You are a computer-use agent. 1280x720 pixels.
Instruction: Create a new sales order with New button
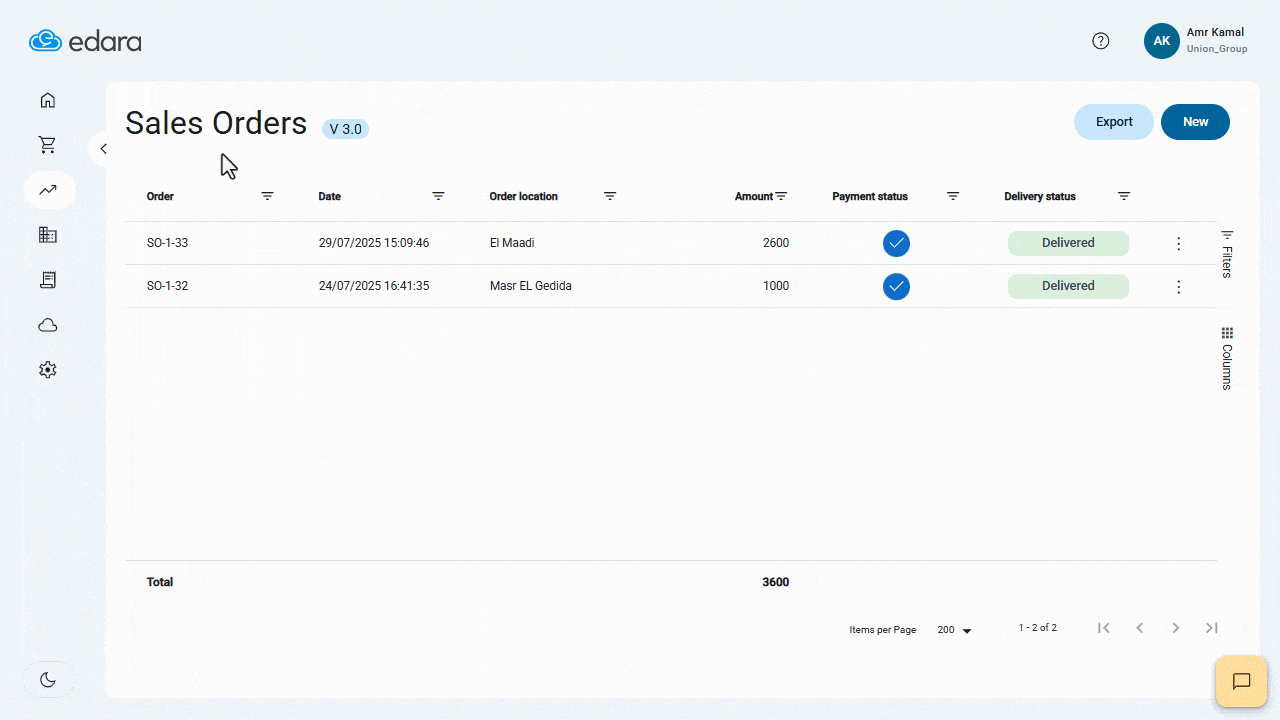click(x=1195, y=121)
